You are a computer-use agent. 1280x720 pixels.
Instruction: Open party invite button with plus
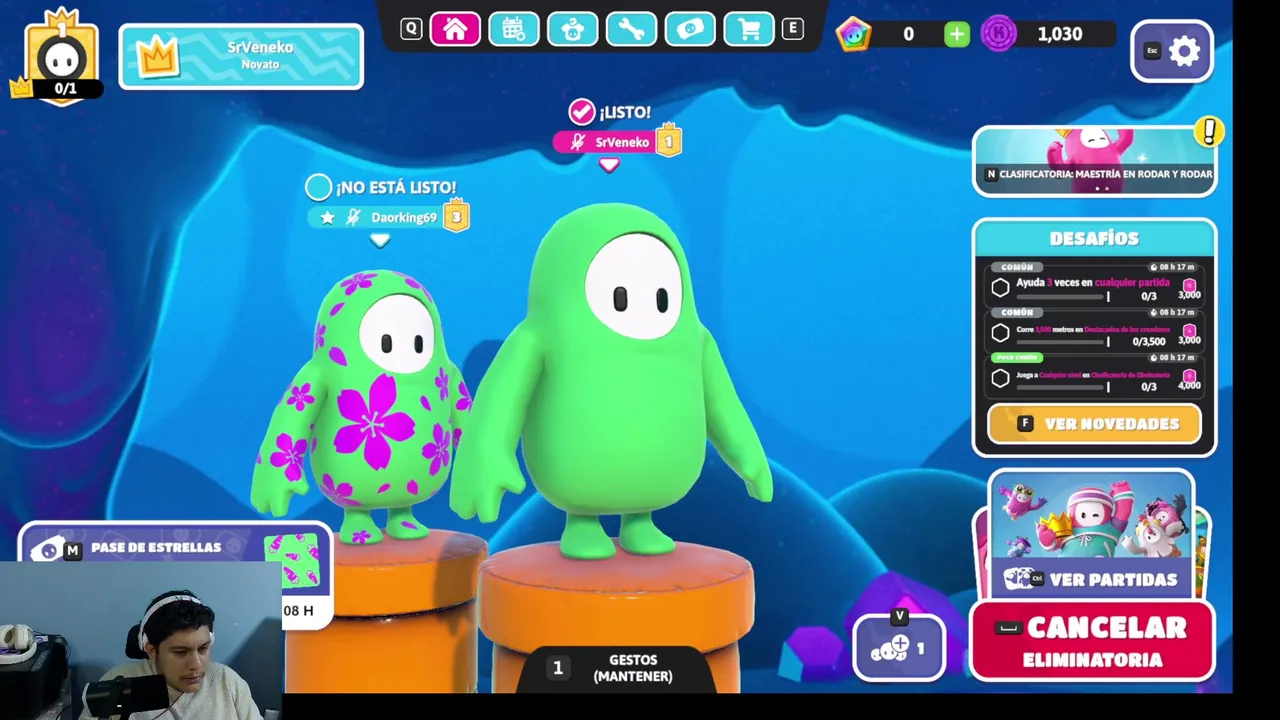pyautogui.click(x=898, y=647)
